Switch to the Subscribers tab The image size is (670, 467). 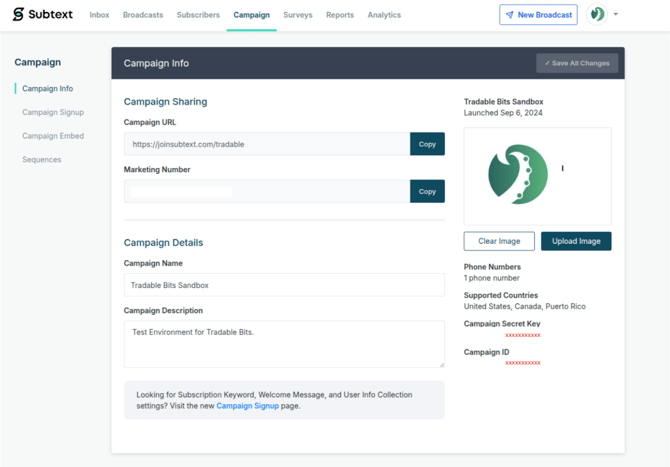(198, 15)
